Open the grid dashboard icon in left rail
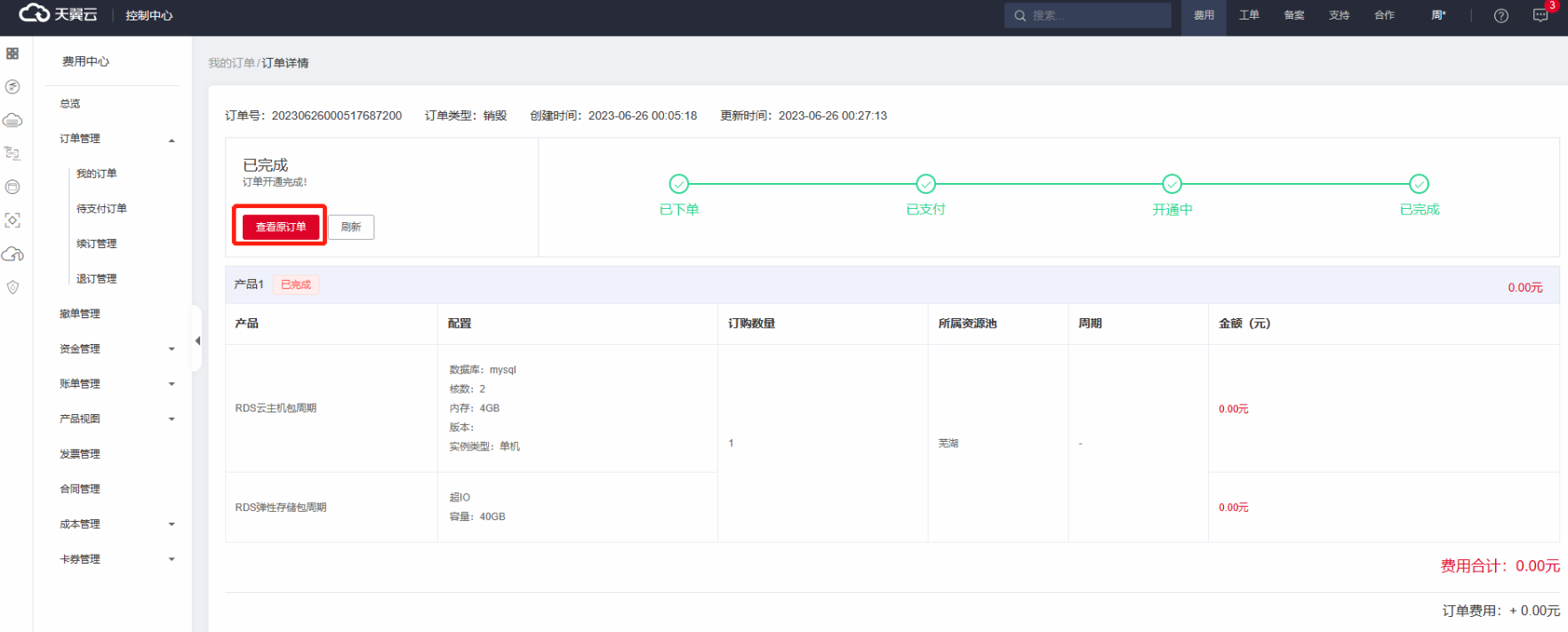The height and width of the screenshot is (632, 1568). pos(12,53)
